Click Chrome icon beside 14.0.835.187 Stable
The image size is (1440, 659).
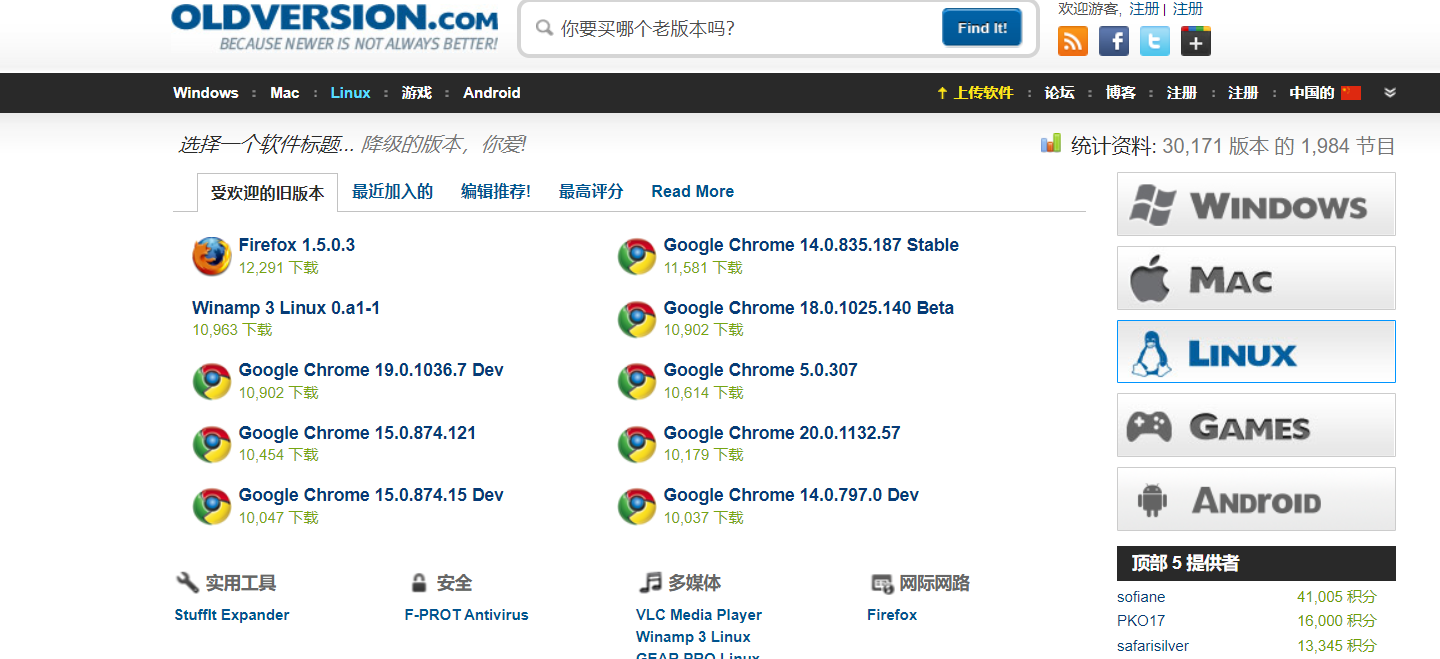(637, 256)
